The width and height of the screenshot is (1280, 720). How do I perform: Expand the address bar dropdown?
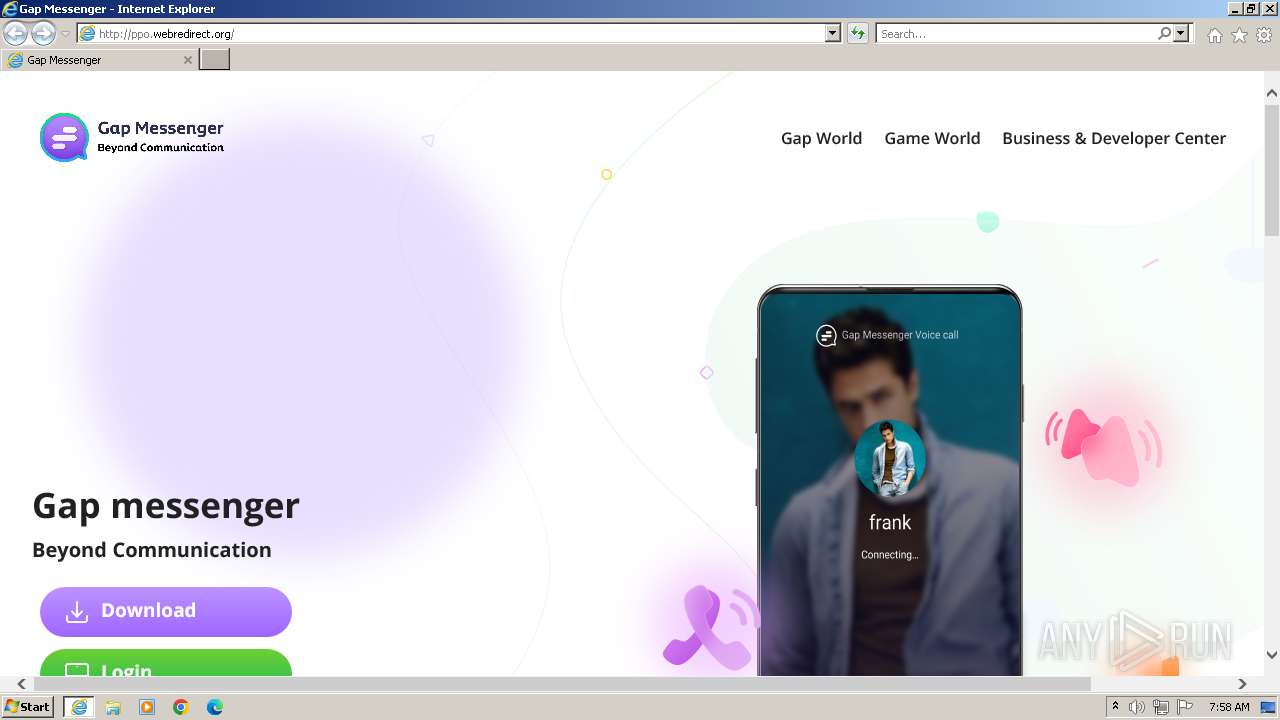point(833,34)
